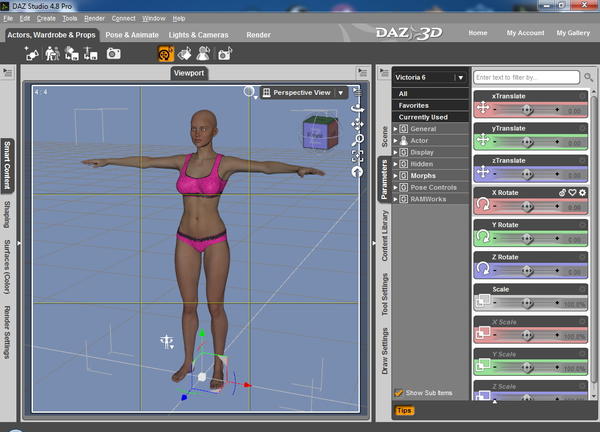
Task: Click the props and save toolbar icon
Action: tap(91, 54)
